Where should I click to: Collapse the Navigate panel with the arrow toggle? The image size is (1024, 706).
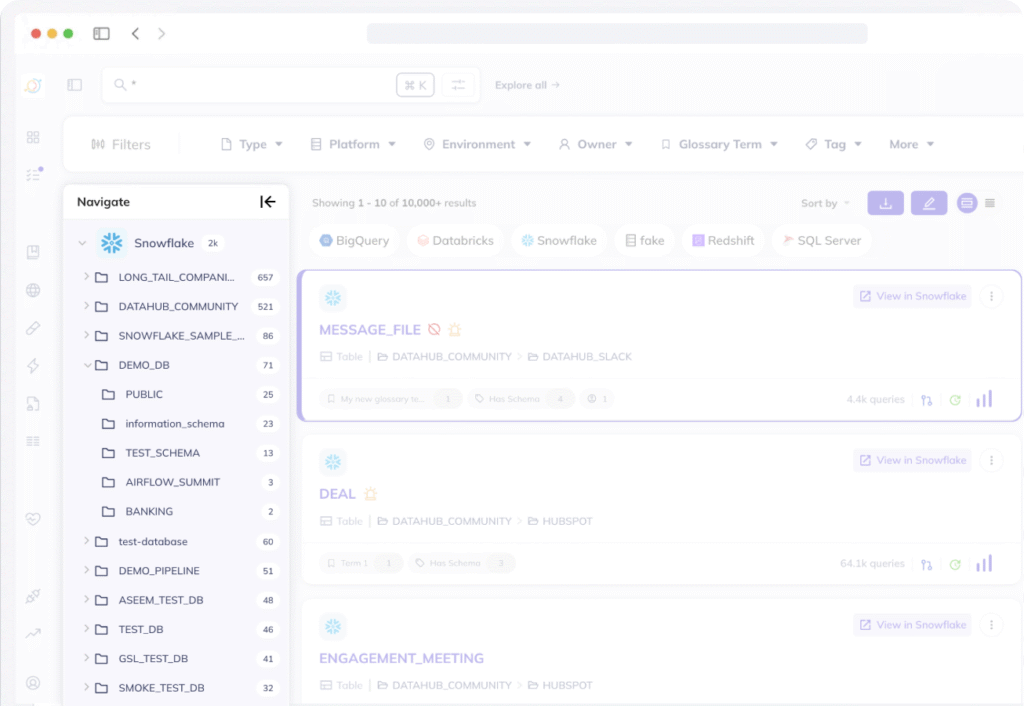pyautogui.click(x=268, y=201)
